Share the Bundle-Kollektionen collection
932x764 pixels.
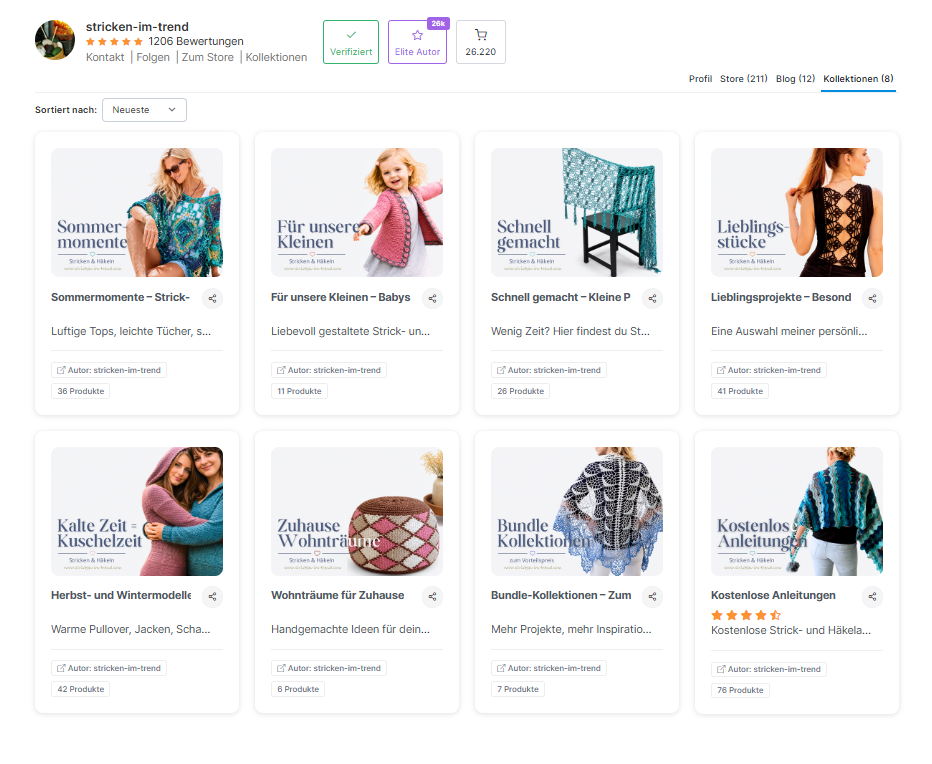coord(652,596)
